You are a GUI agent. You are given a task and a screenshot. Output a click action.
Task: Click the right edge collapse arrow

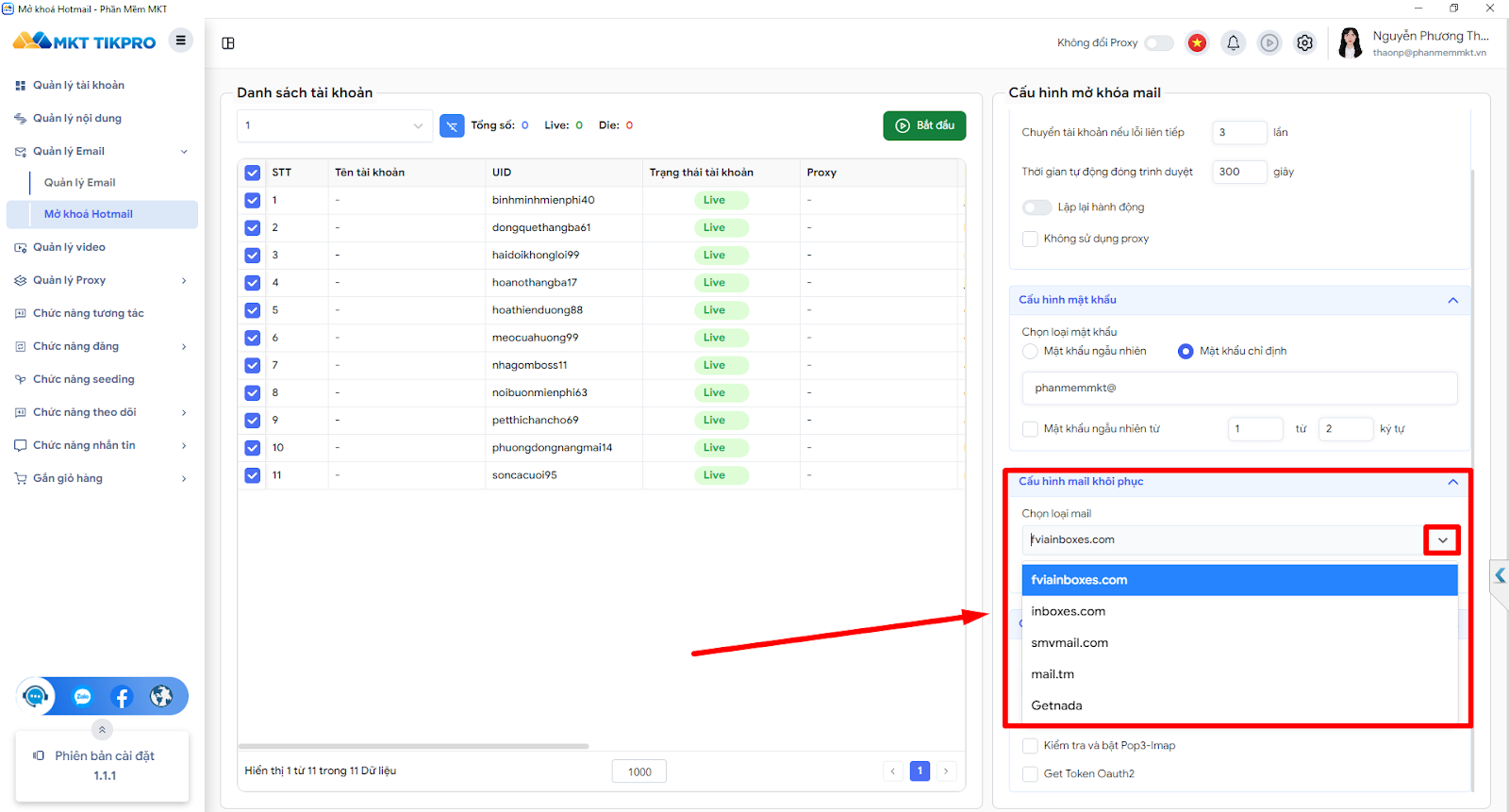coord(1500,575)
